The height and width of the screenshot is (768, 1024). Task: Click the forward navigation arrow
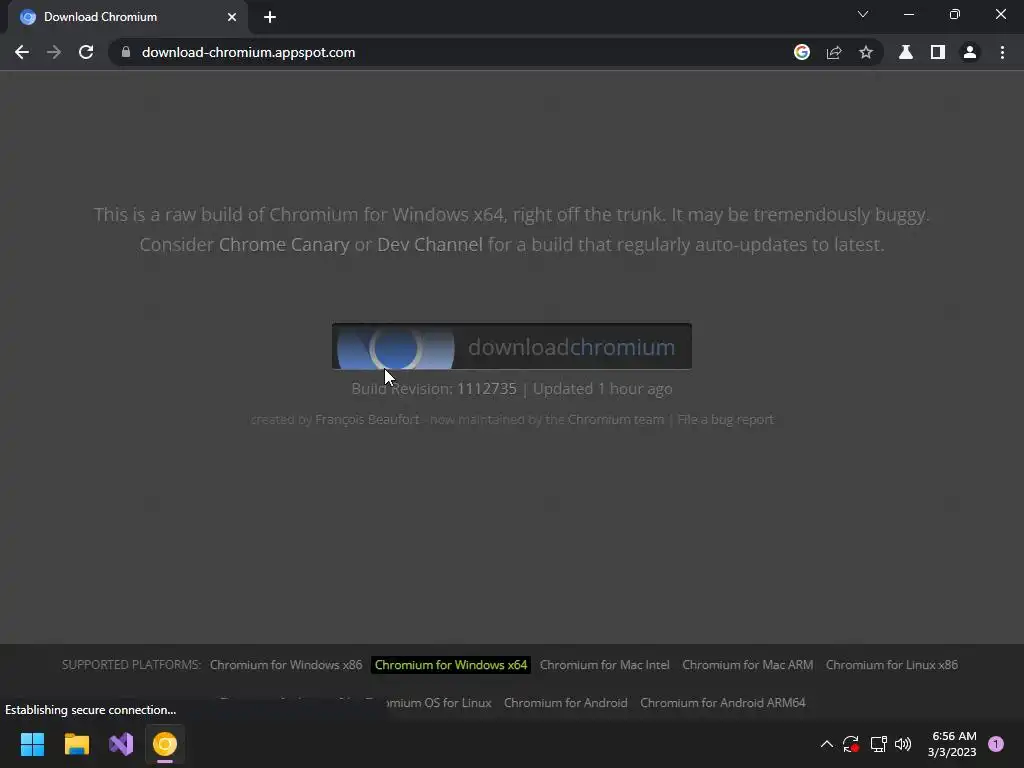[54, 52]
